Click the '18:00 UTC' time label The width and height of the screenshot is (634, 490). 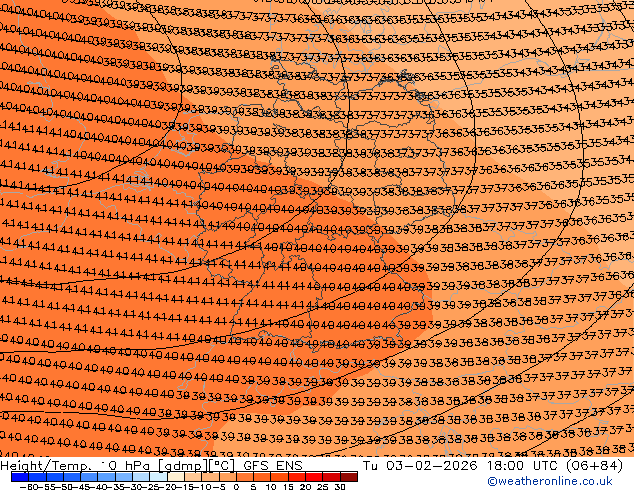click(522, 466)
